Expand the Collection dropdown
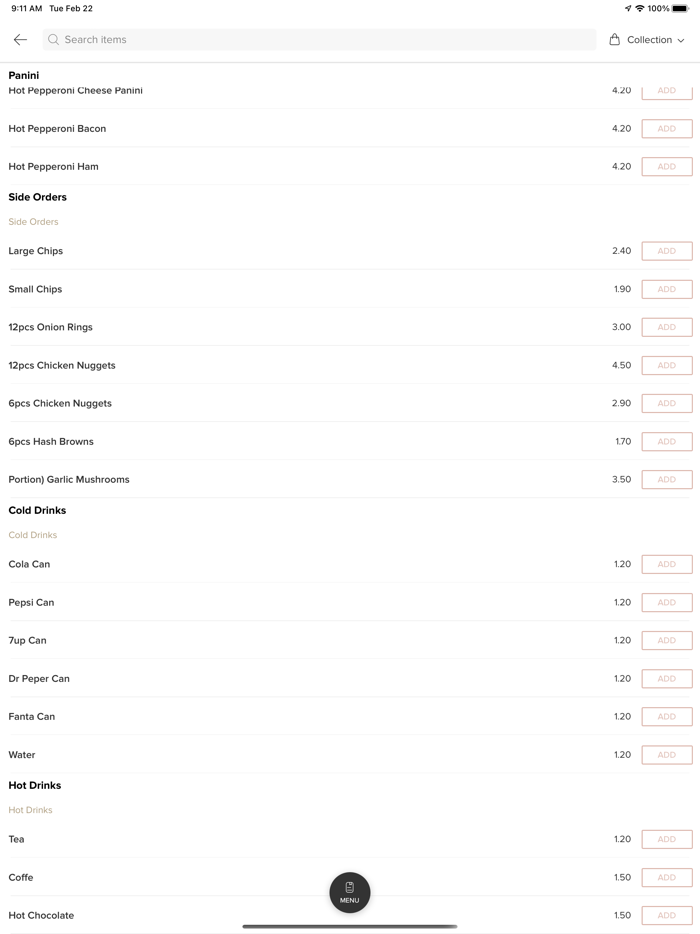The height and width of the screenshot is (934, 700). [655, 40]
